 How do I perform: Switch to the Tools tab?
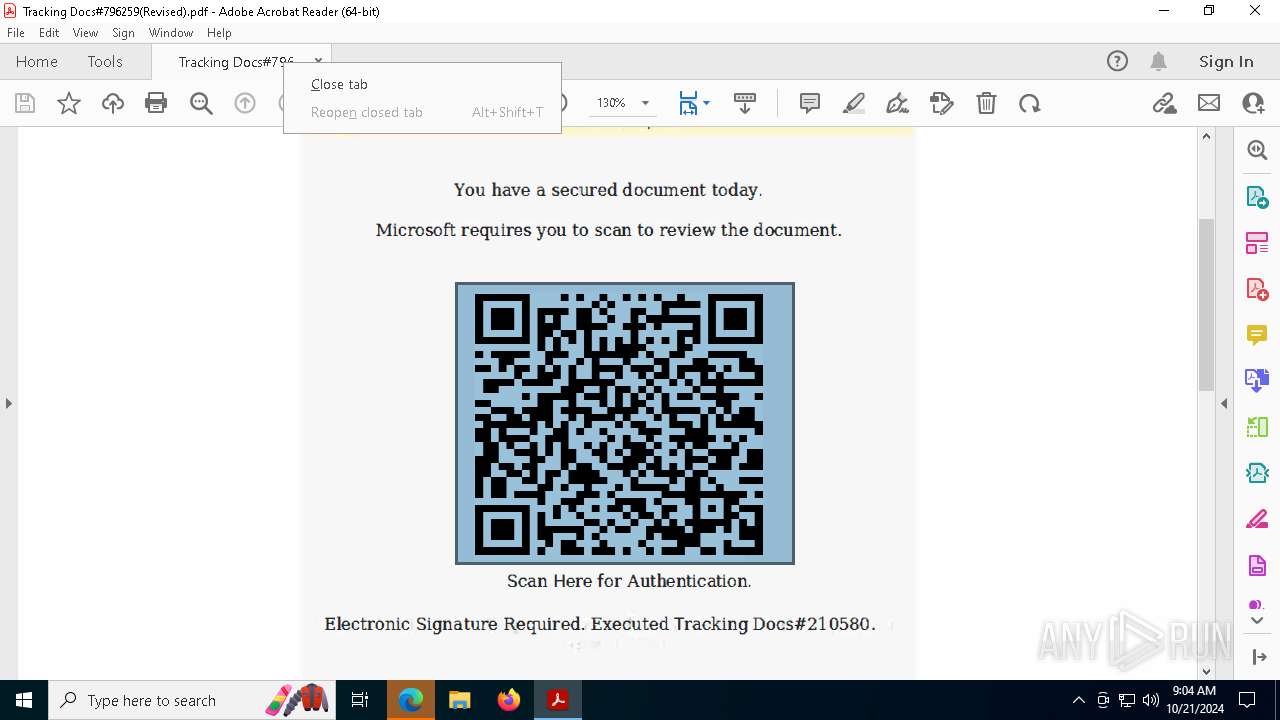pyautogui.click(x=105, y=61)
